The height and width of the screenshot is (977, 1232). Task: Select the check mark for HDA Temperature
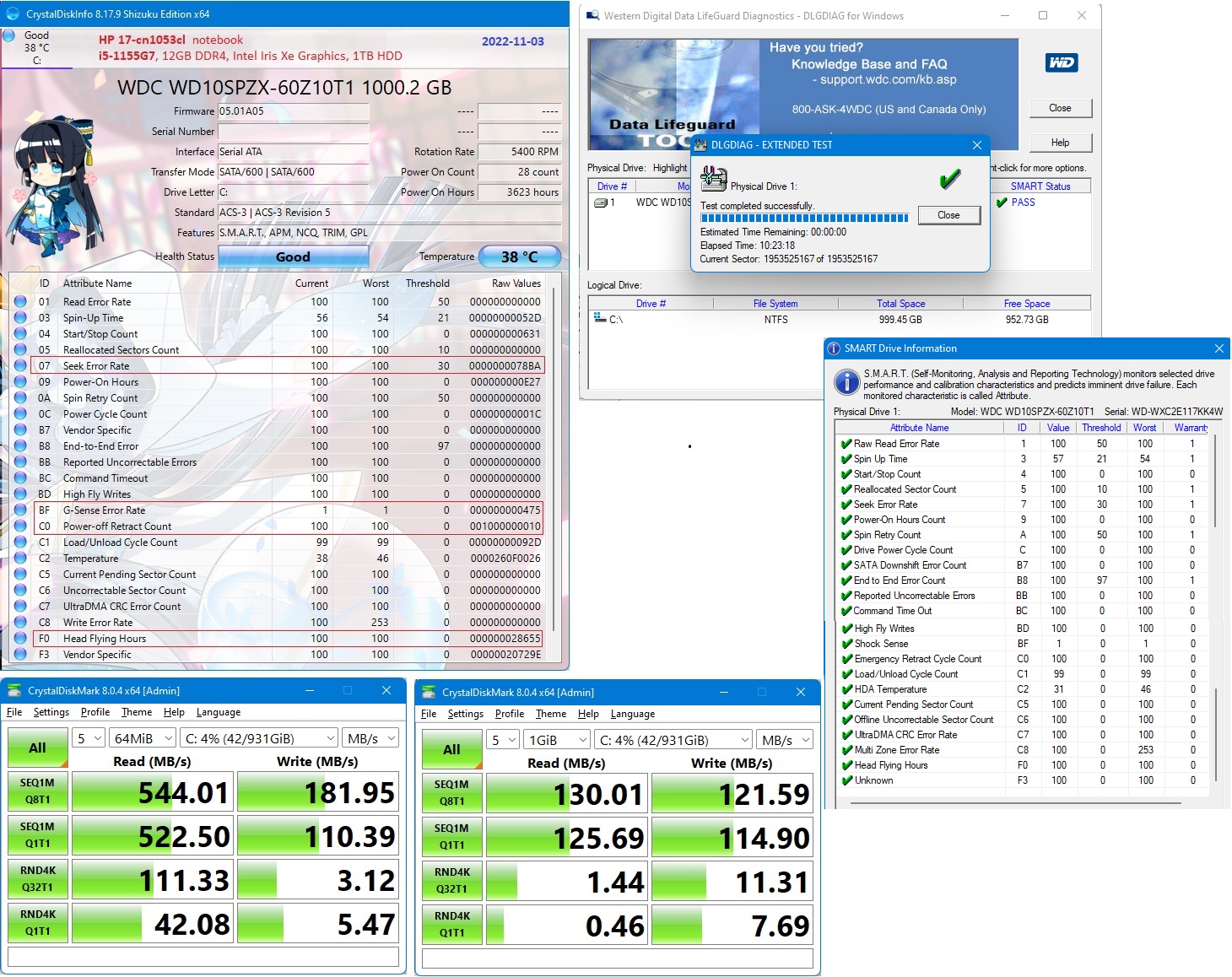coord(847,688)
